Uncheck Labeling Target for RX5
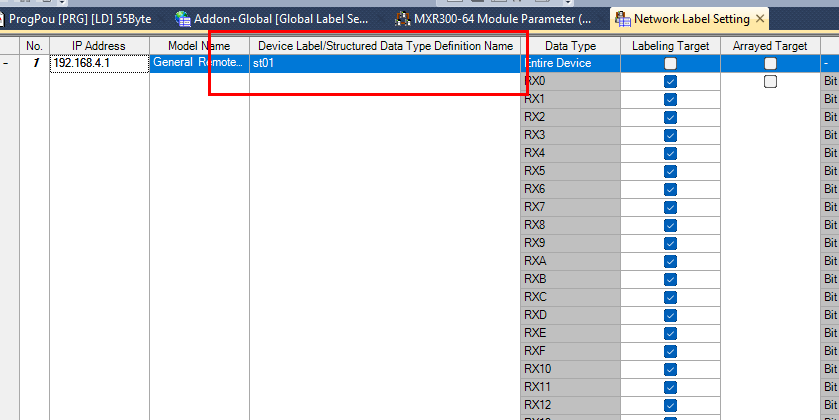839x420 pixels. 670,172
